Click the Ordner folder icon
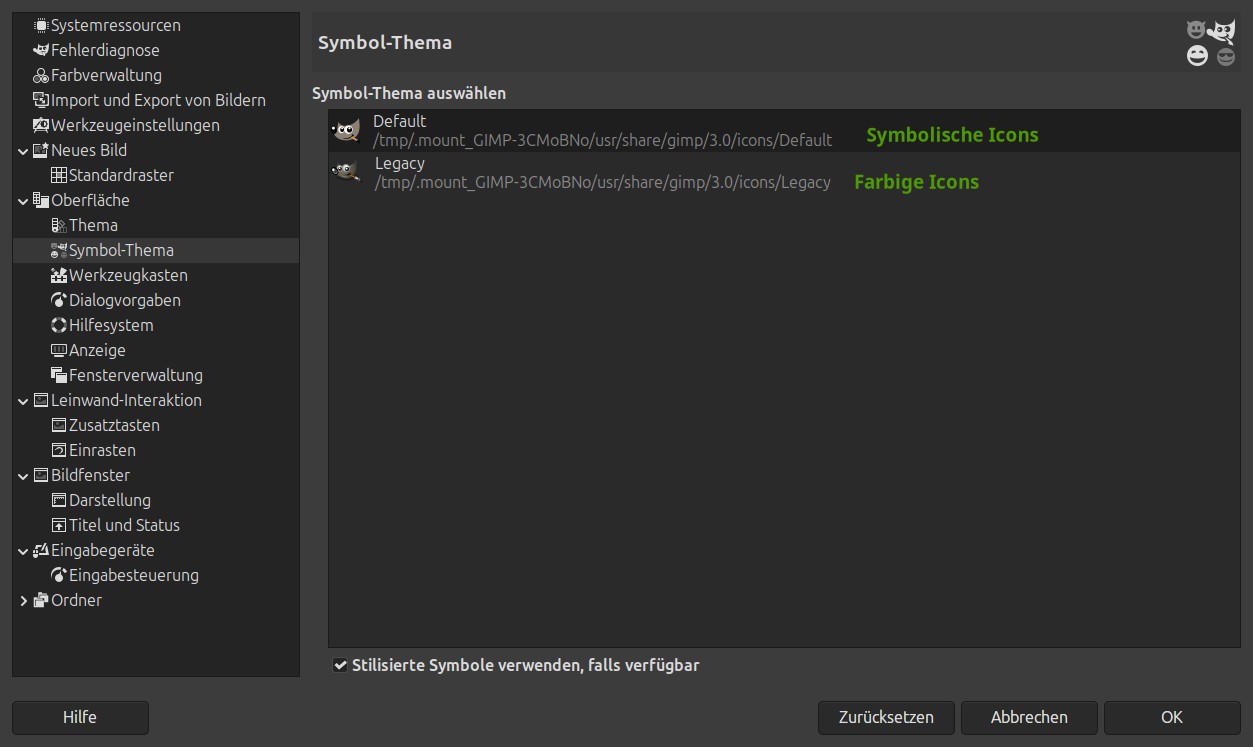 coord(41,600)
